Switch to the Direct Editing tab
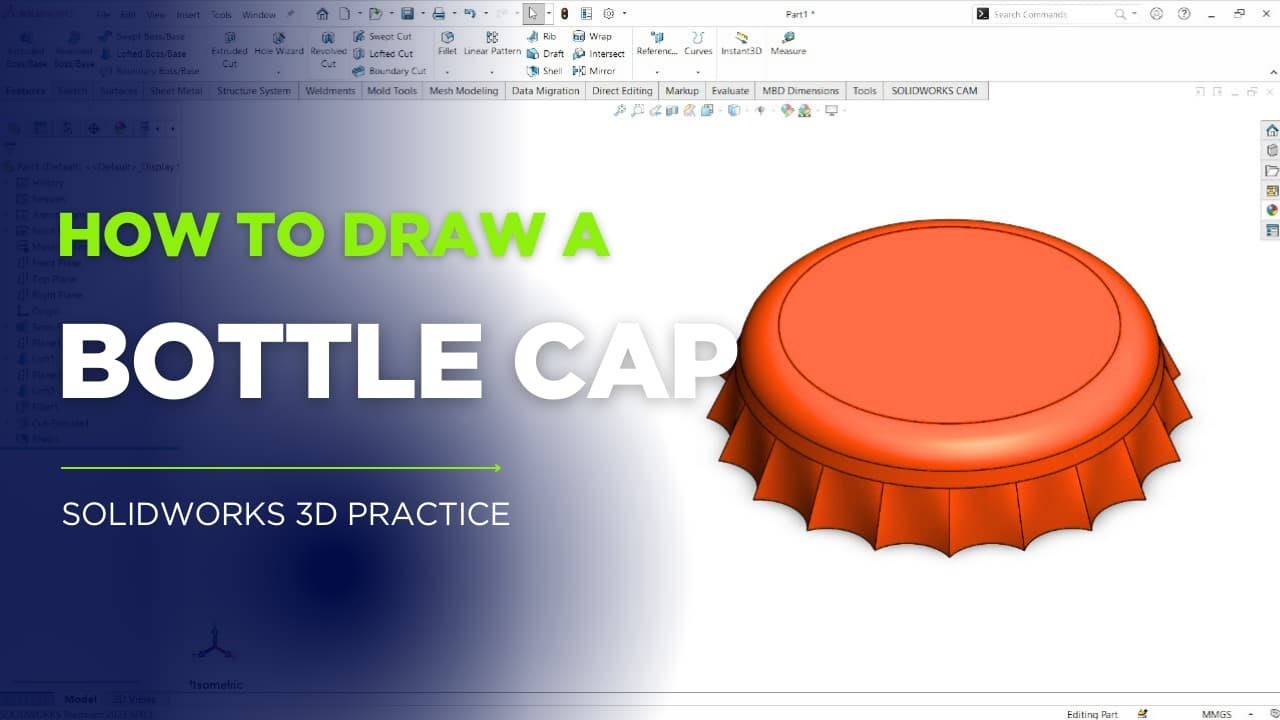The width and height of the screenshot is (1280, 720). pos(622,90)
